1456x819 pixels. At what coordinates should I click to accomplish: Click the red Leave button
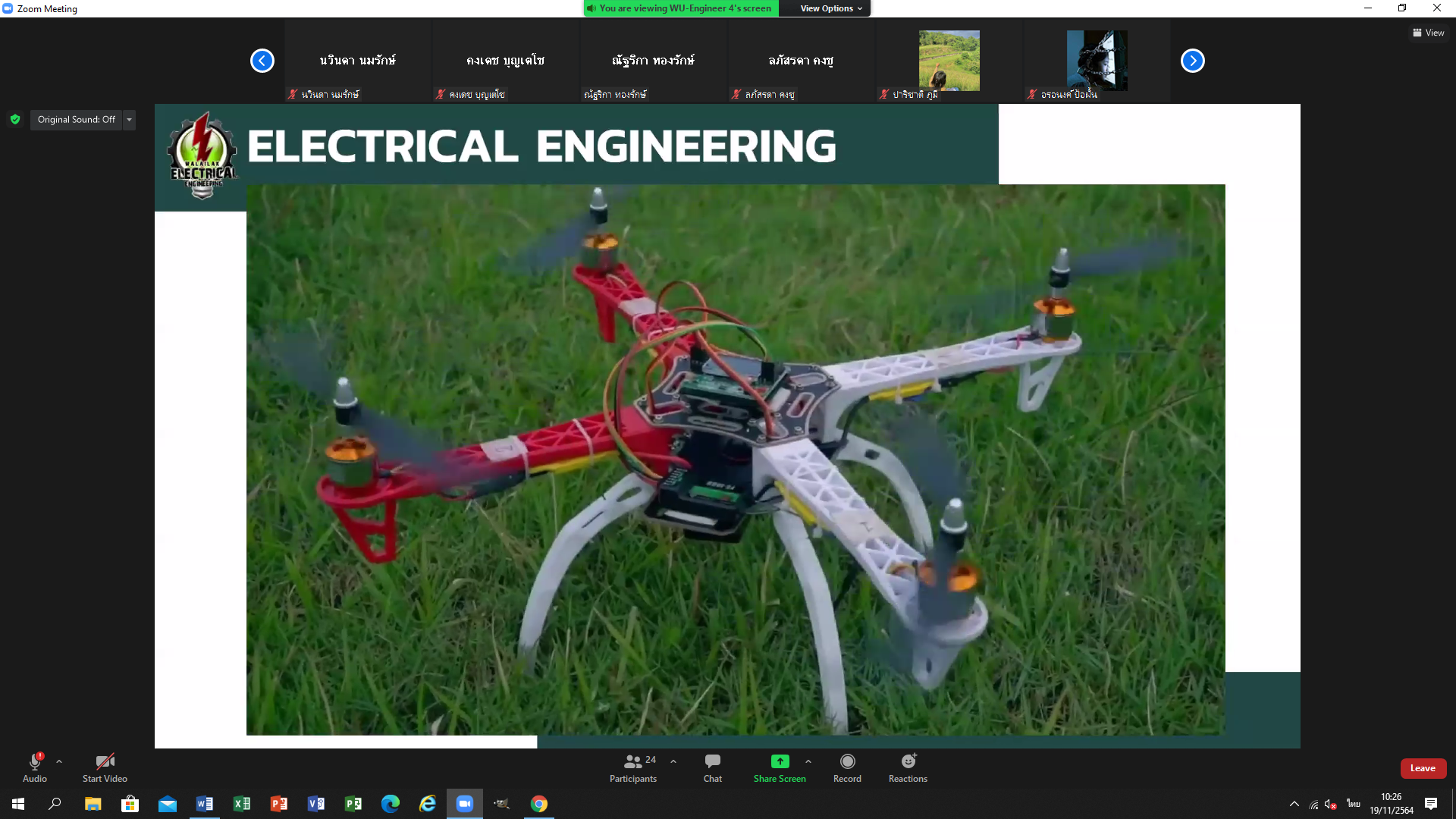(1423, 768)
